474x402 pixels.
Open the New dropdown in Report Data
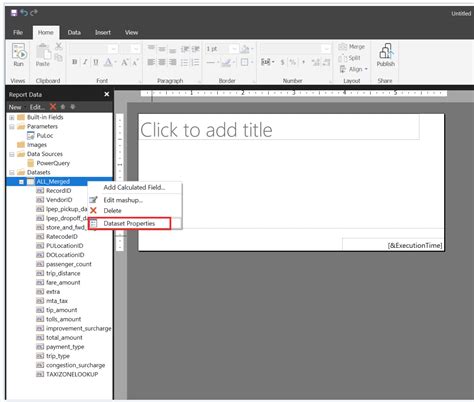16,107
